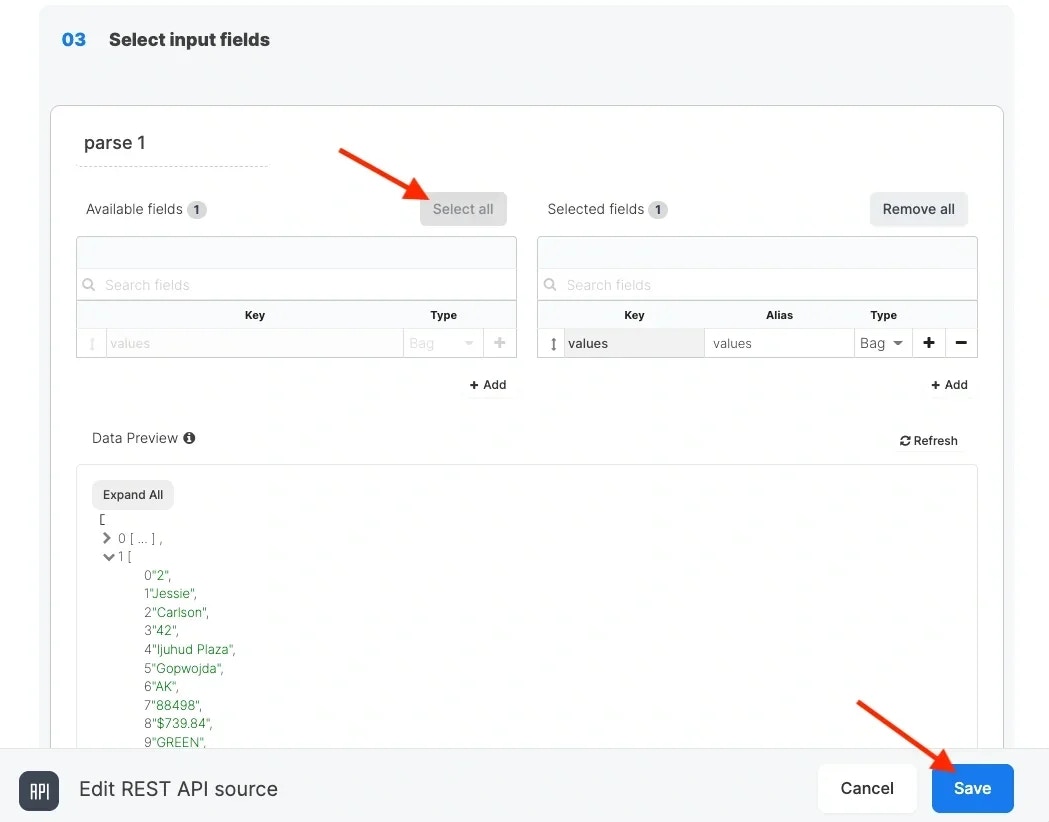The height and width of the screenshot is (822, 1049).
Task: Refresh the data preview
Action: pos(929,441)
